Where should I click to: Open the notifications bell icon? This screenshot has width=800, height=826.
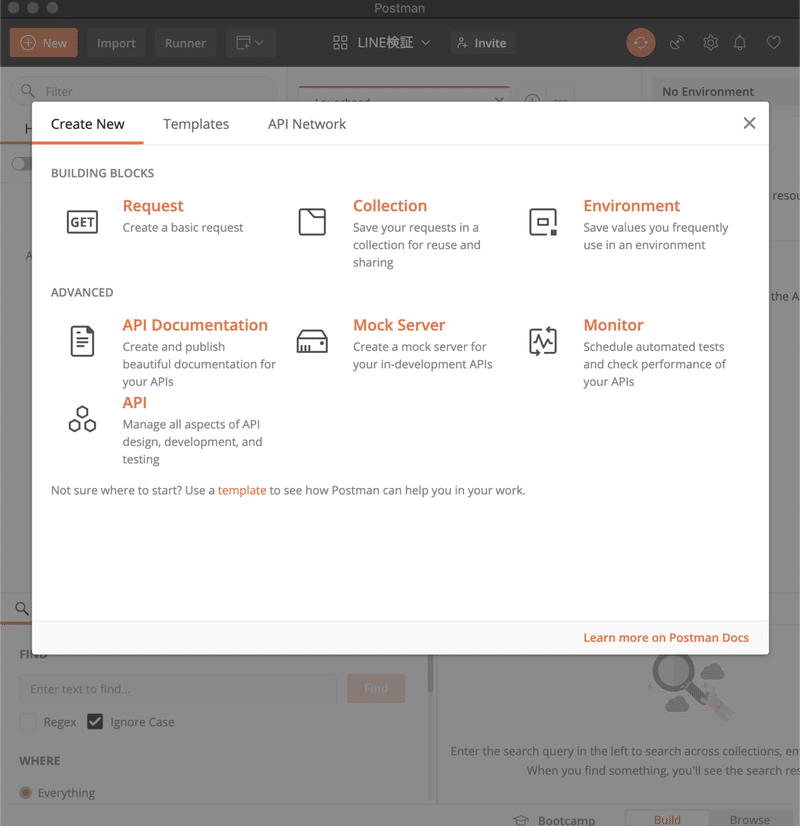click(x=740, y=43)
